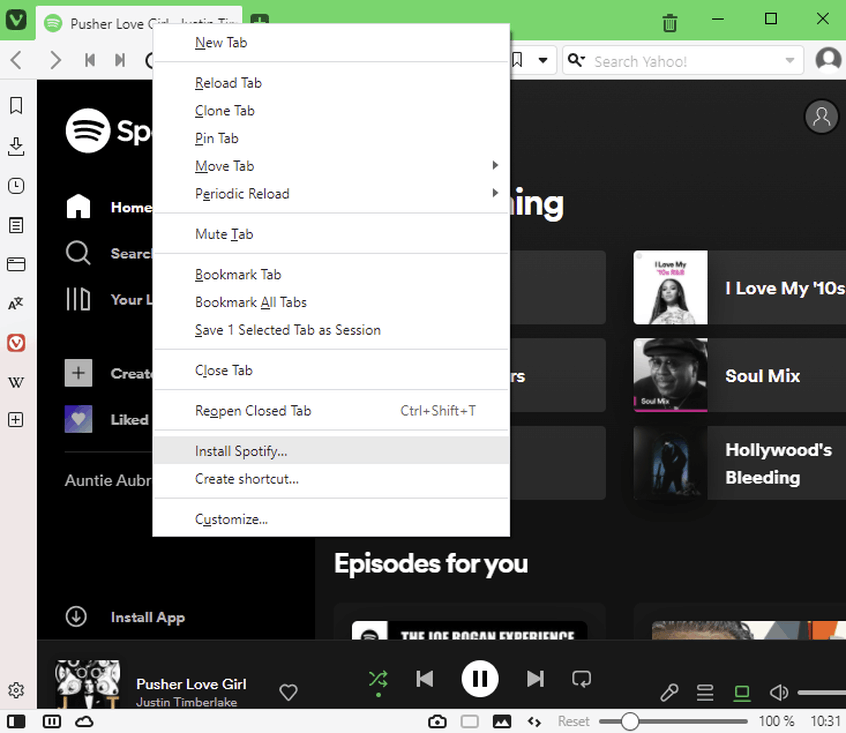
Task: Toggle images display in status bar
Action: pyautogui.click(x=502, y=721)
